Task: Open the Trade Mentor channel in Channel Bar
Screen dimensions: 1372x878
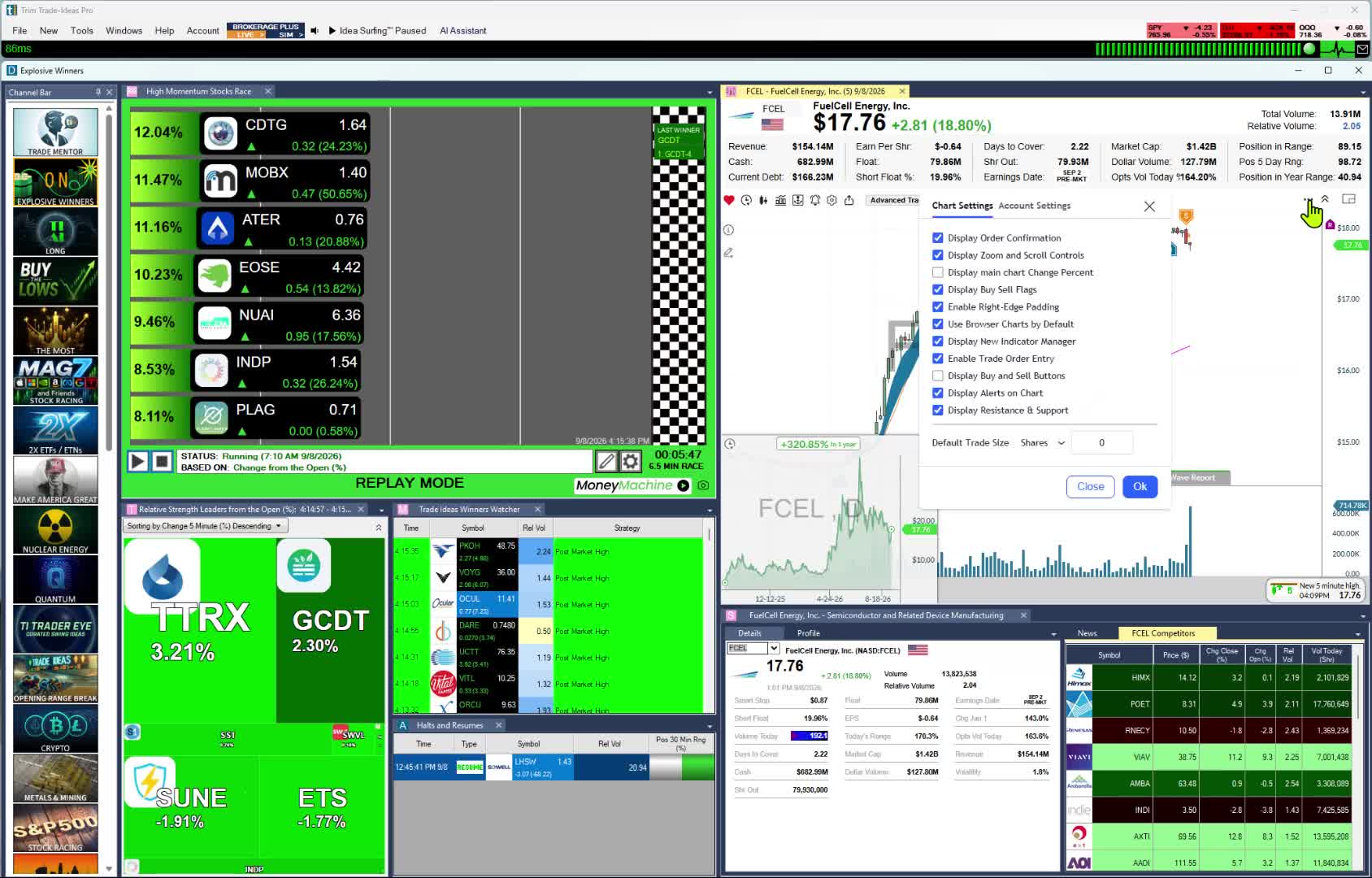Action: tap(55, 132)
